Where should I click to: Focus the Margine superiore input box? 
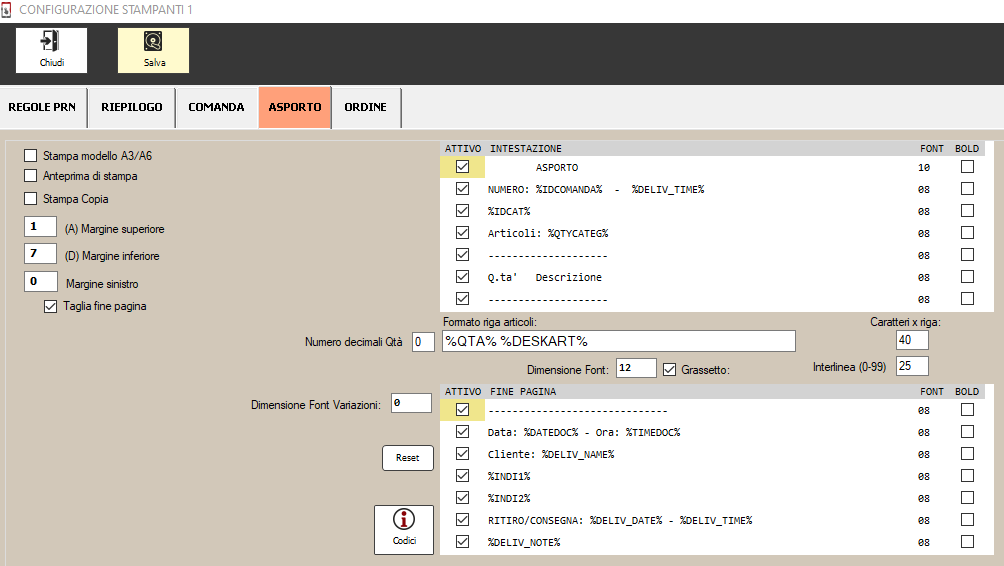40,228
